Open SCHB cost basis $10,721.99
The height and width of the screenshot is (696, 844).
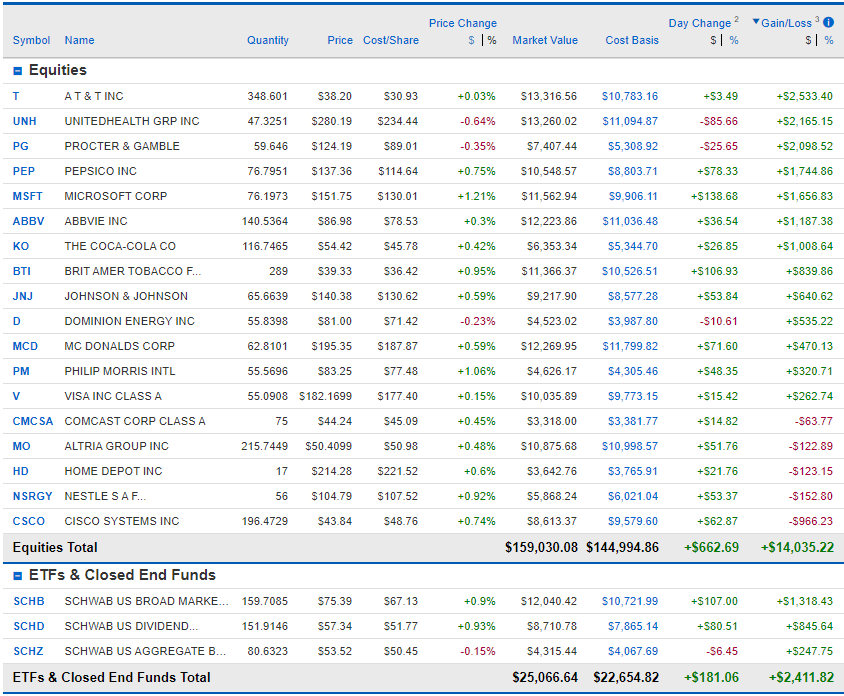coord(630,602)
